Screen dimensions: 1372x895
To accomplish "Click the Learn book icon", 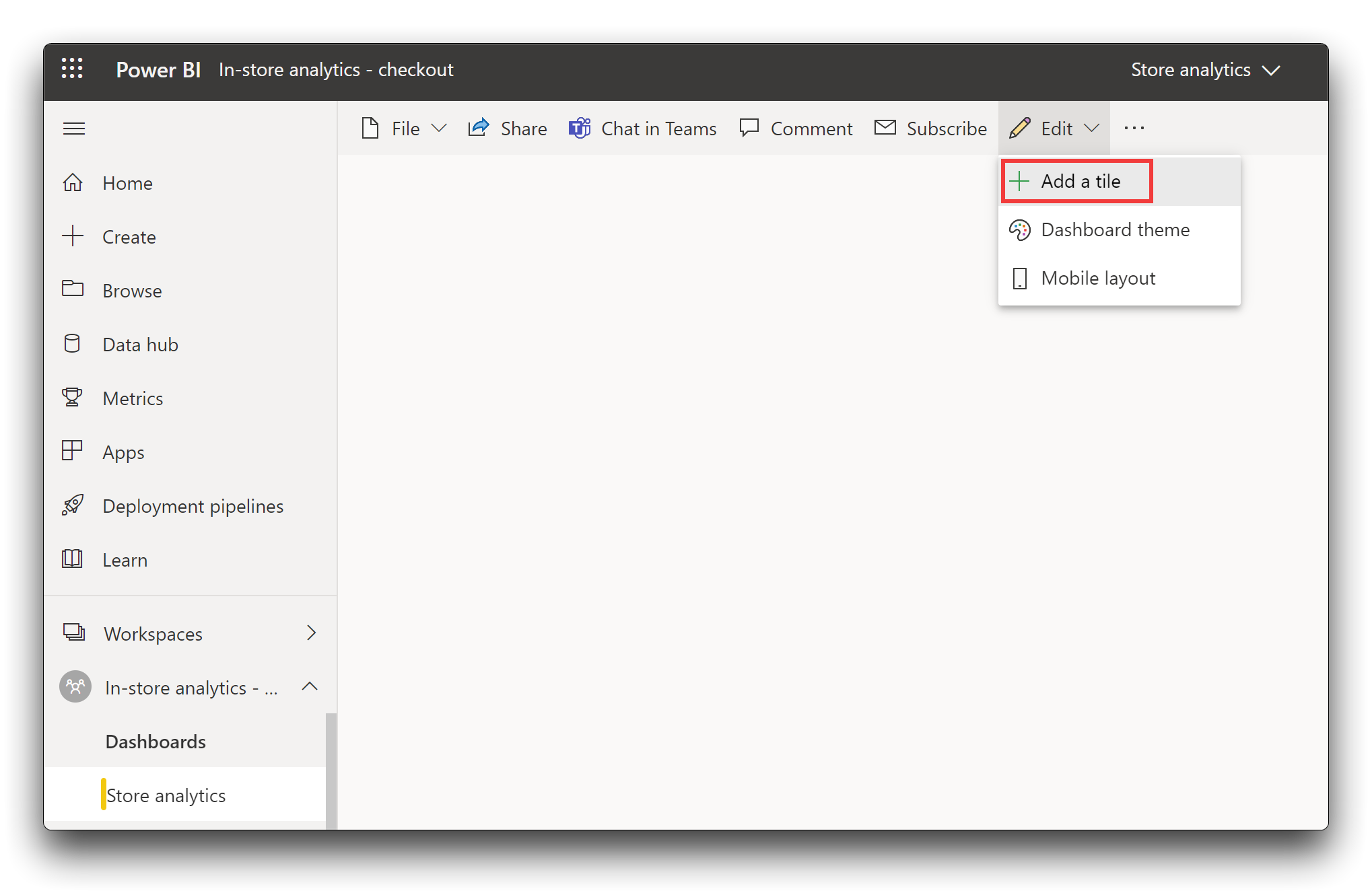I will pos(72,559).
